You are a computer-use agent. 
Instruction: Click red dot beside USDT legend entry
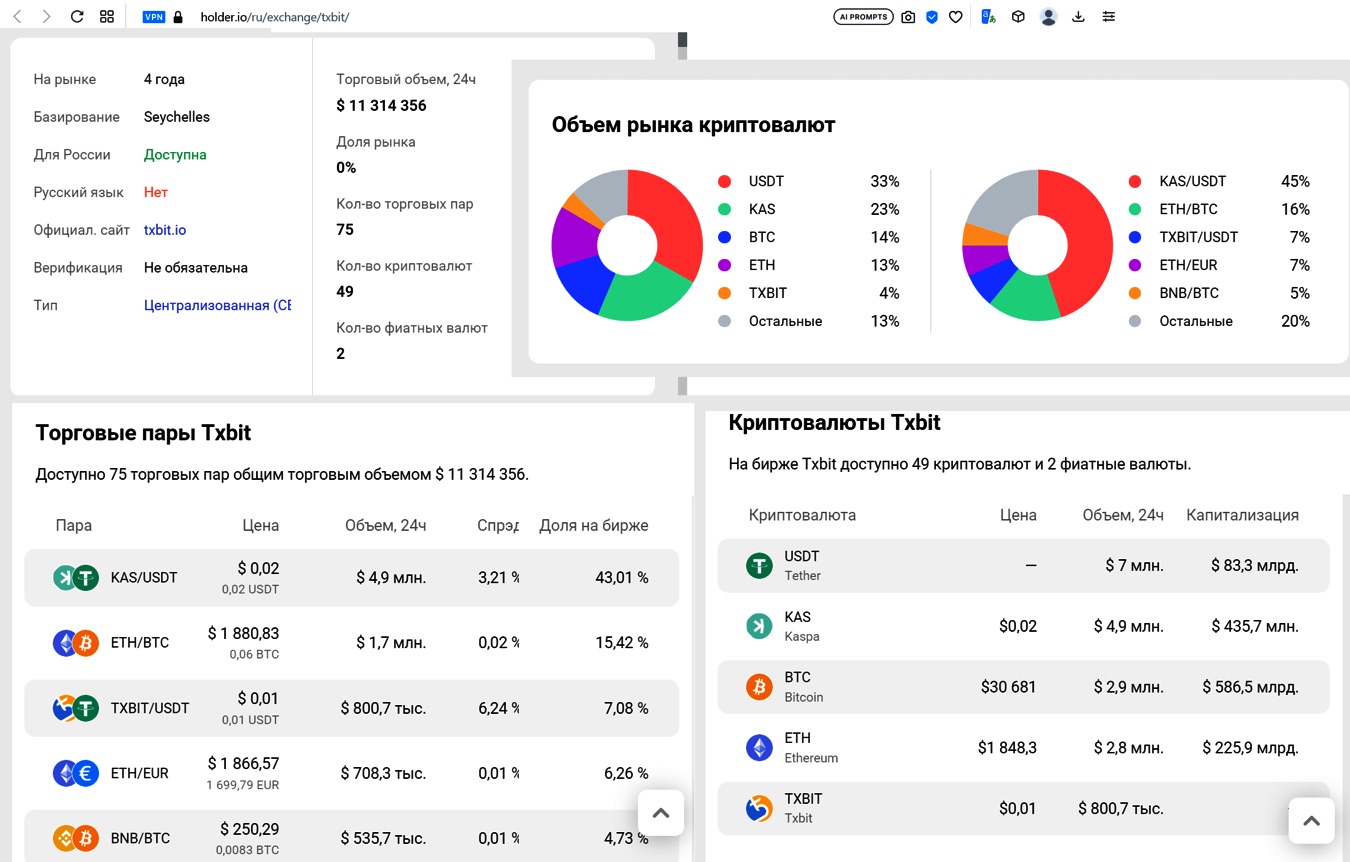[x=725, y=181]
